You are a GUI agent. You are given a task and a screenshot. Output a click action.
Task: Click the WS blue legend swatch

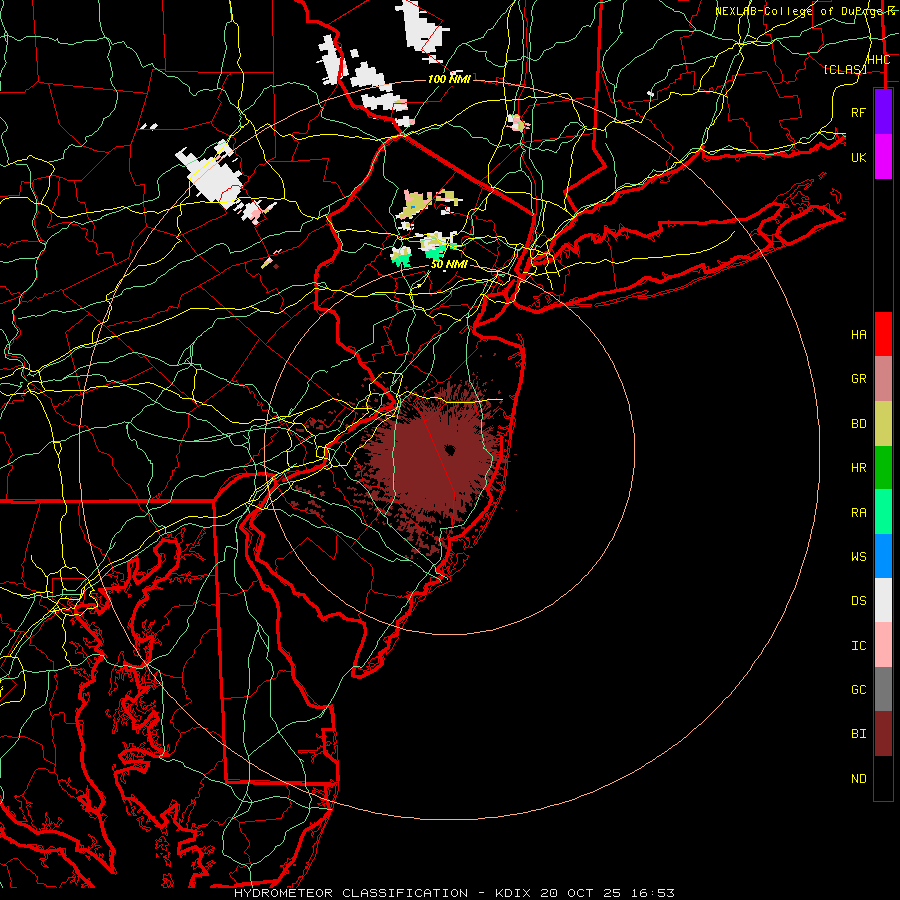[883, 556]
